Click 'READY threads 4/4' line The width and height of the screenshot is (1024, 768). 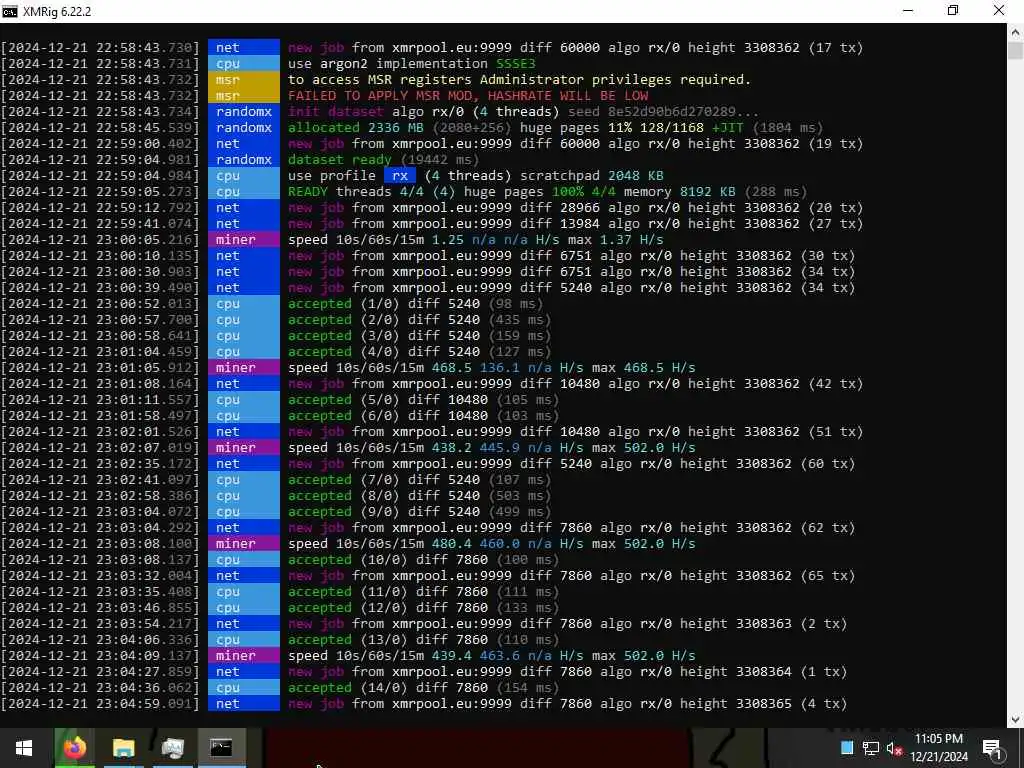(547, 191)
